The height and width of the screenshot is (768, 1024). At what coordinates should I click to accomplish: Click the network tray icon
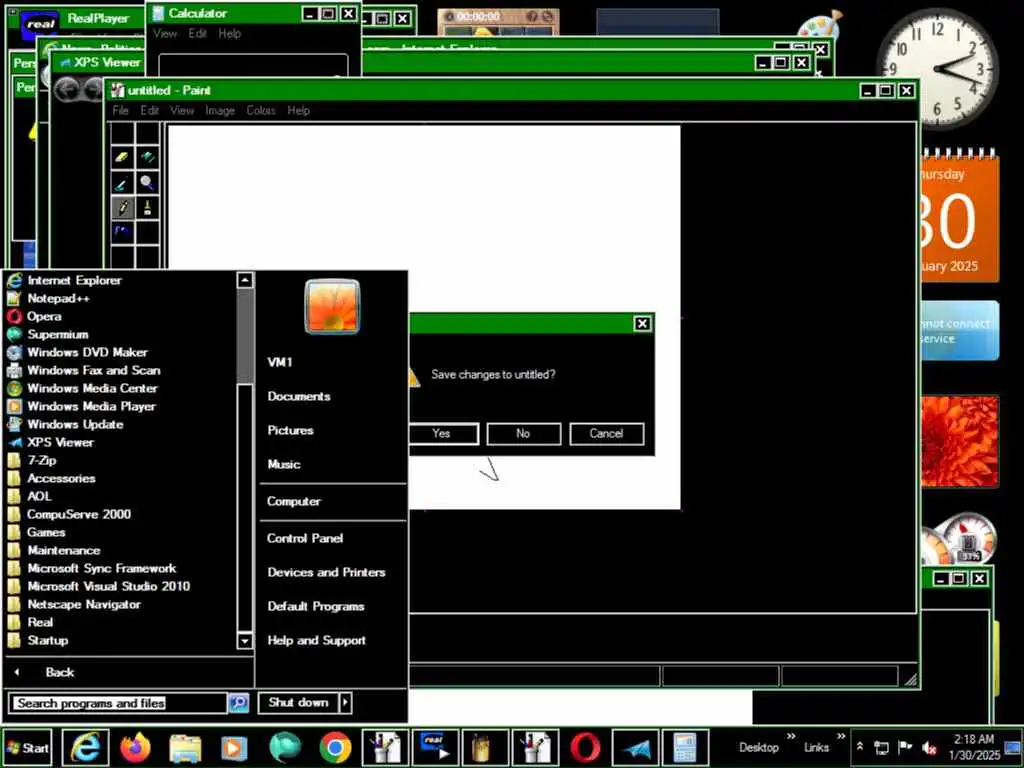coord(882,747)
